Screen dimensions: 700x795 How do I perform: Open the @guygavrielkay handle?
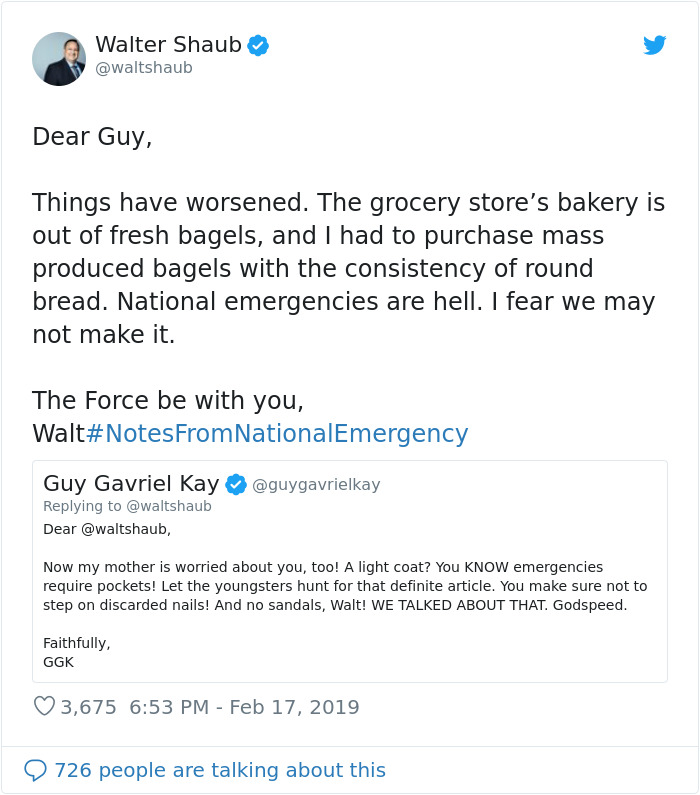pos(316,485)
